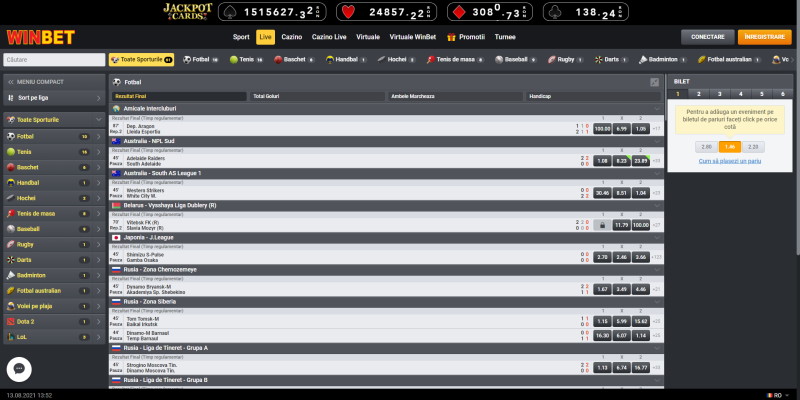Collapse the Australia - NPL Sud league

coord(657,141)
